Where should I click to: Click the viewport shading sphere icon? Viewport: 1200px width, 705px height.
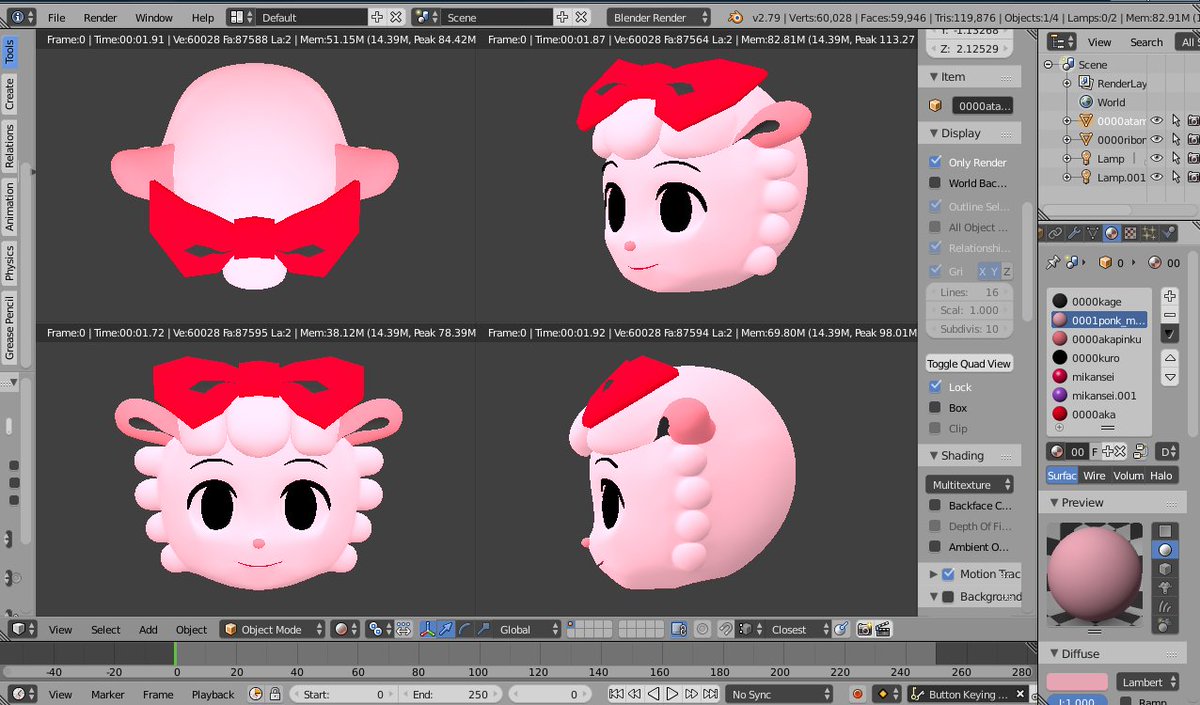click(346, 629)
